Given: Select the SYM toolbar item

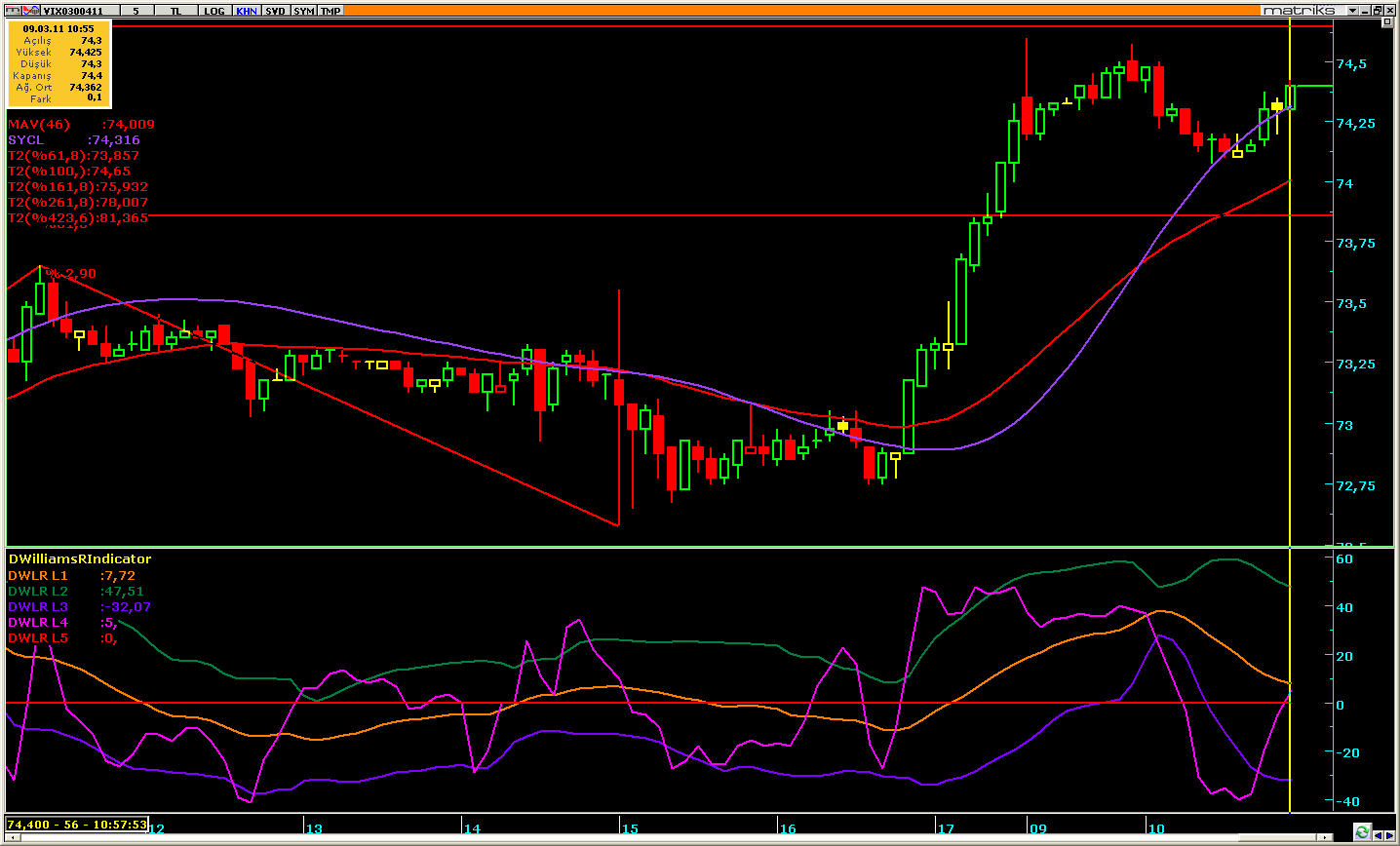Looking at the screenshot, I should pos(304,11).
